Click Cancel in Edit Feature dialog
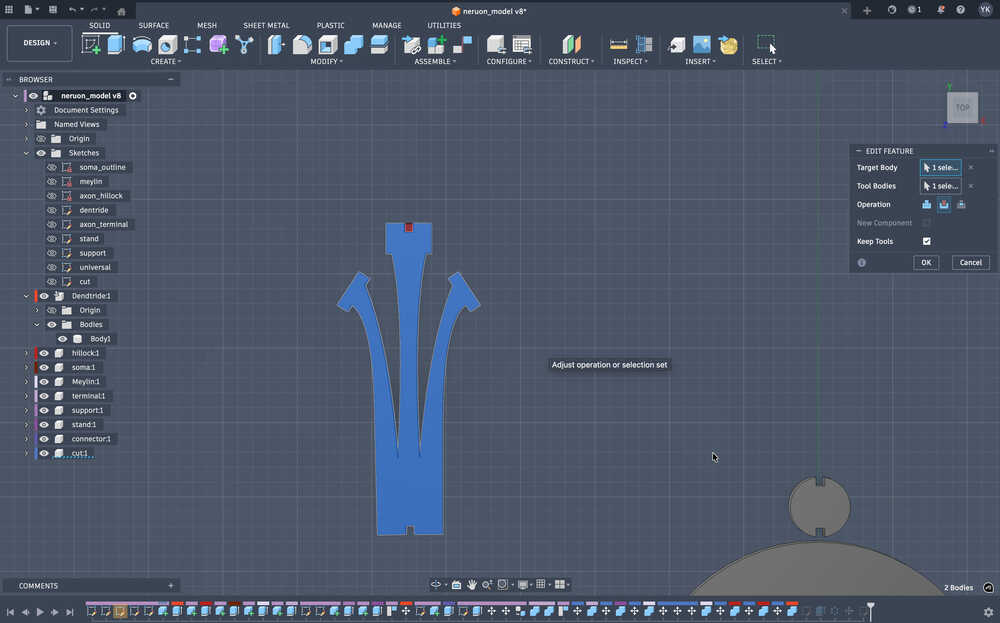 971,263
